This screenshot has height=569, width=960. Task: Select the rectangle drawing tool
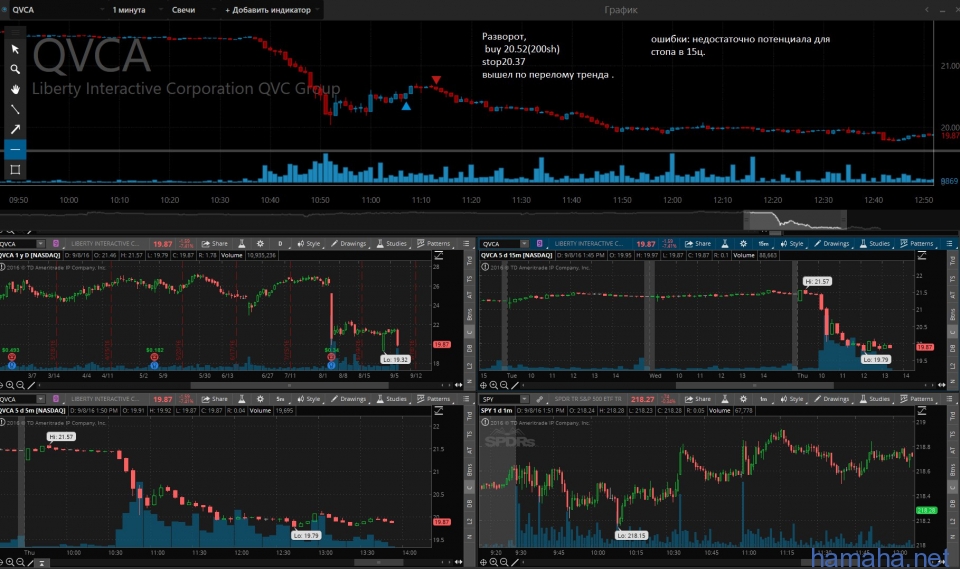point(15,170)
